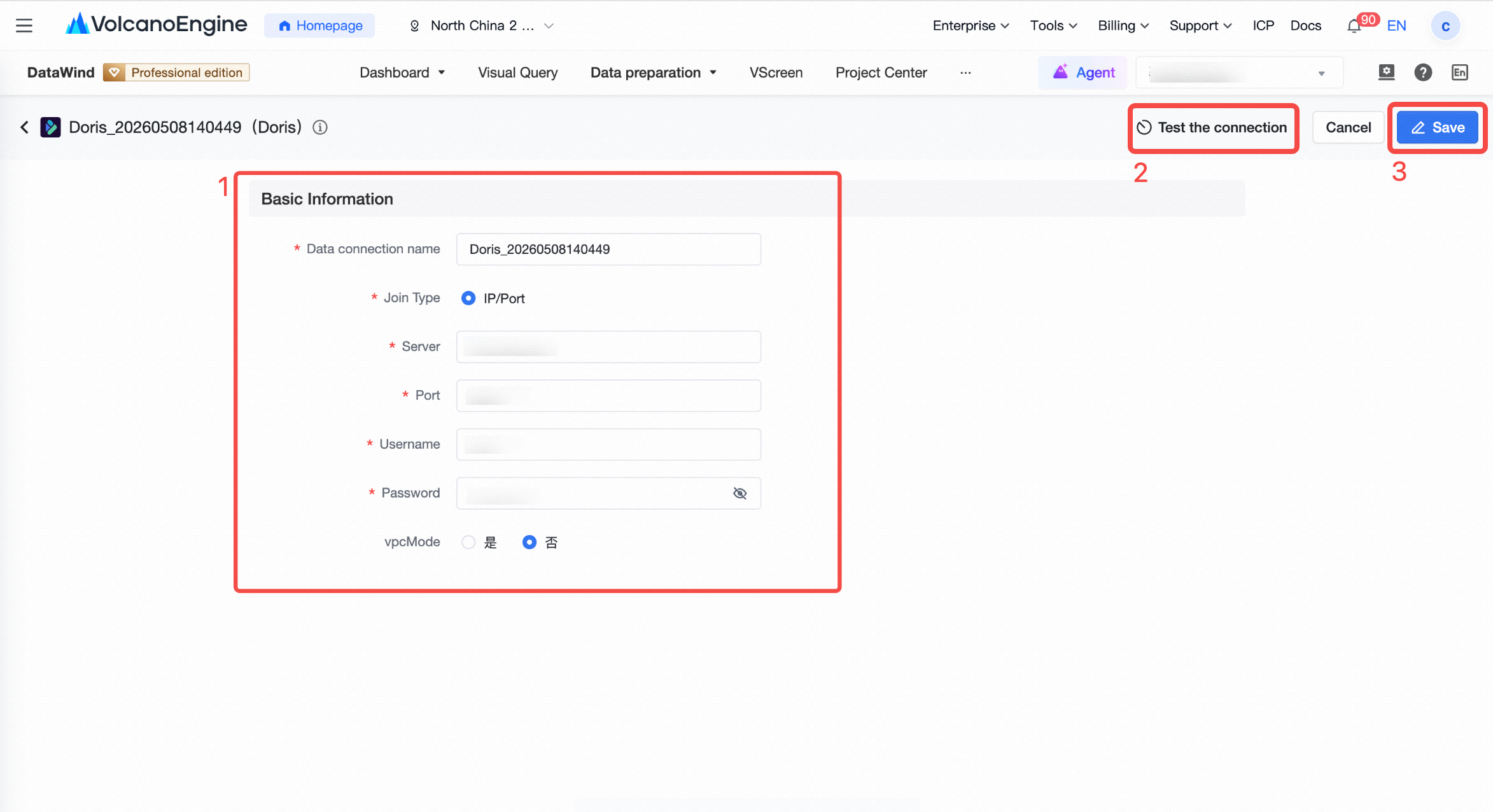Click the language switch En icon

[1460, 73]
